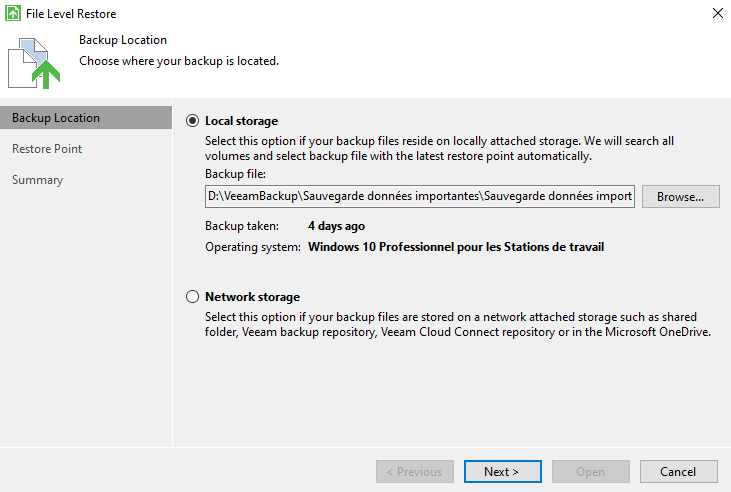Click the 'Backup taken:' label

[x=242, y=226]
